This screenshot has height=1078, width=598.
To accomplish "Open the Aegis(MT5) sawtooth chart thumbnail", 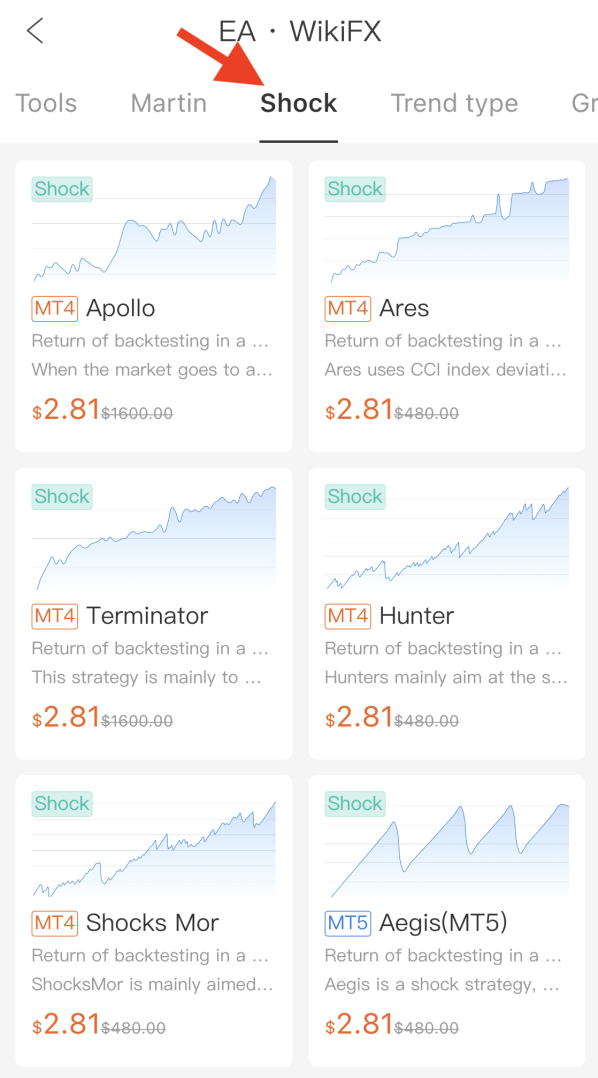I will click(447, 844).
